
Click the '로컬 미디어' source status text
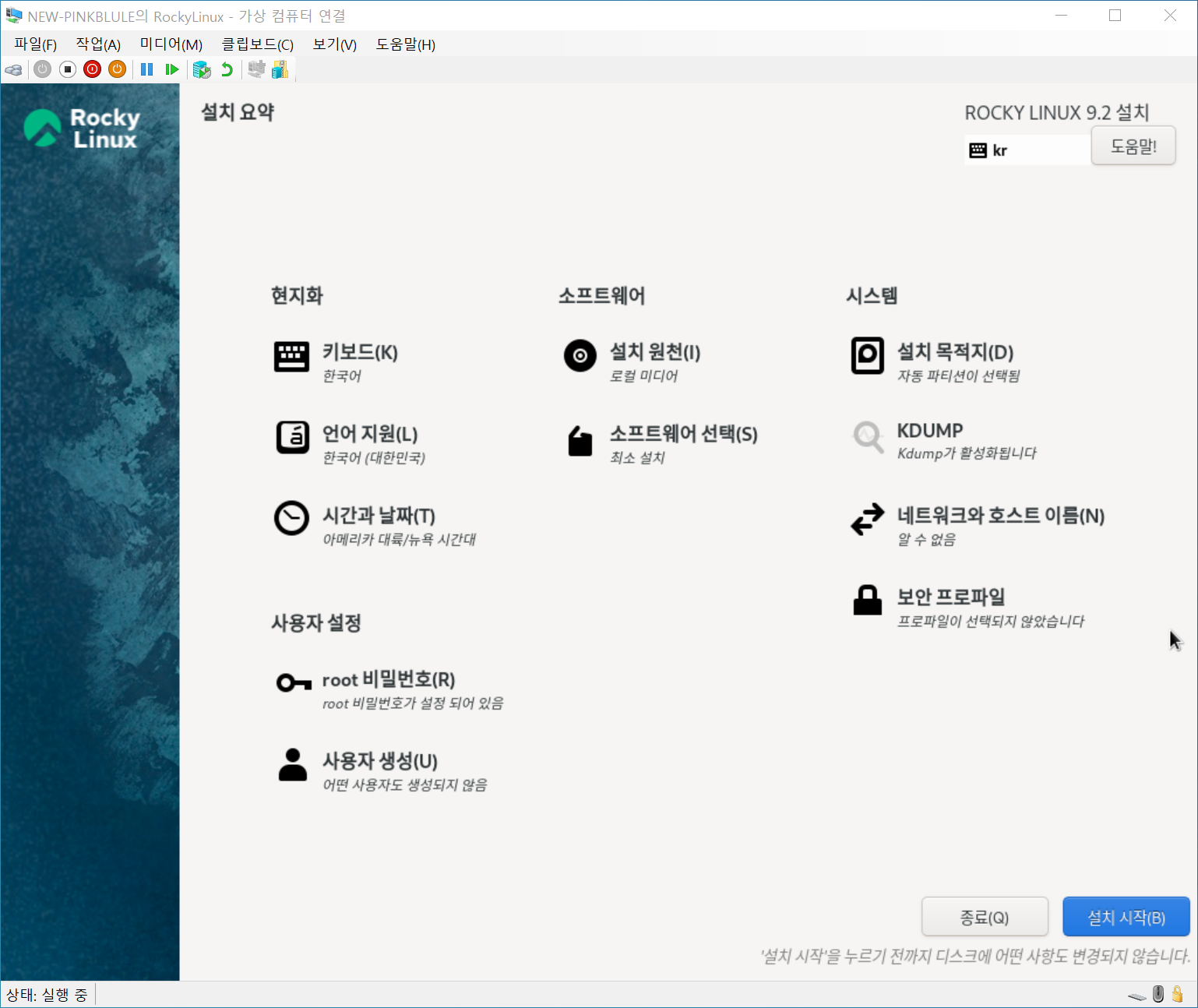[x=643, y=376]
